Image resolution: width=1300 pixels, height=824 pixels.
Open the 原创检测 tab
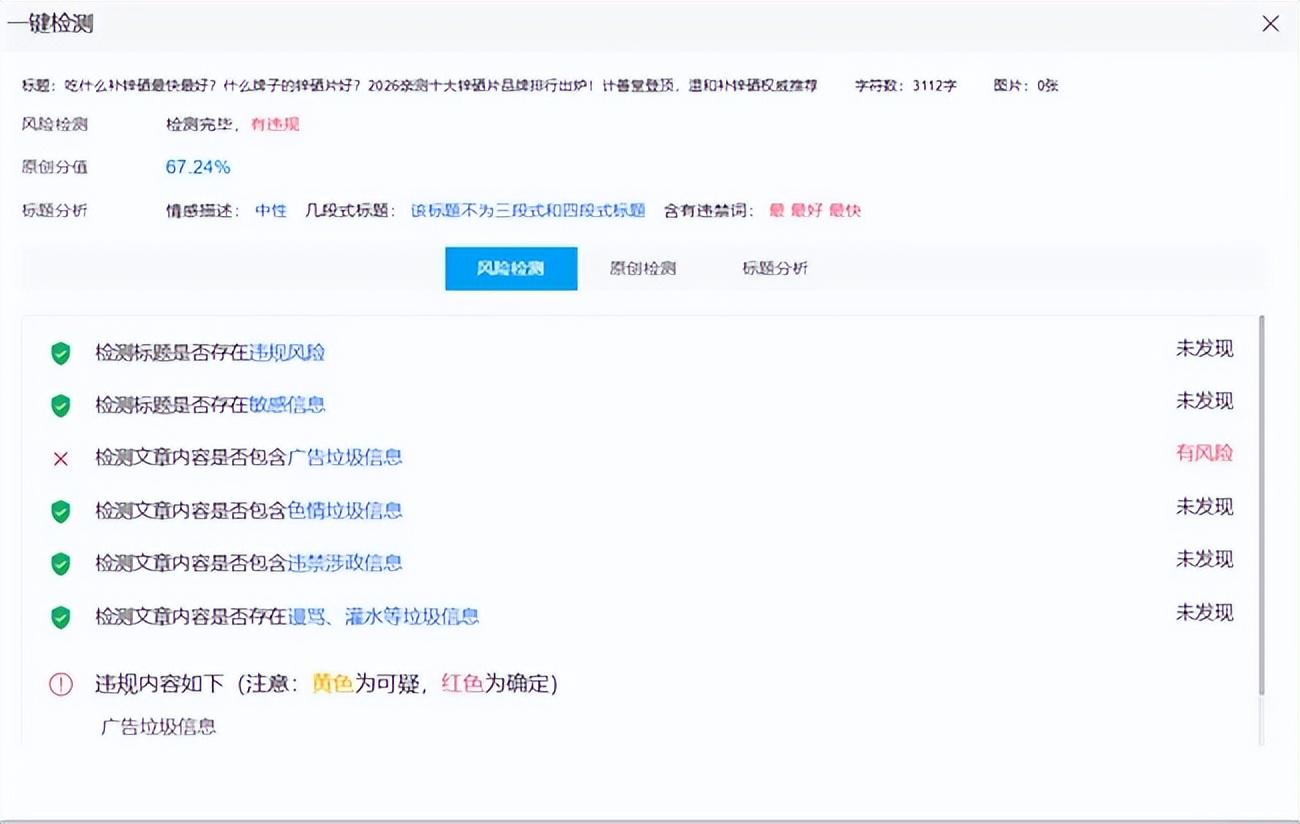pyautogui.click(x=643, y=269)
